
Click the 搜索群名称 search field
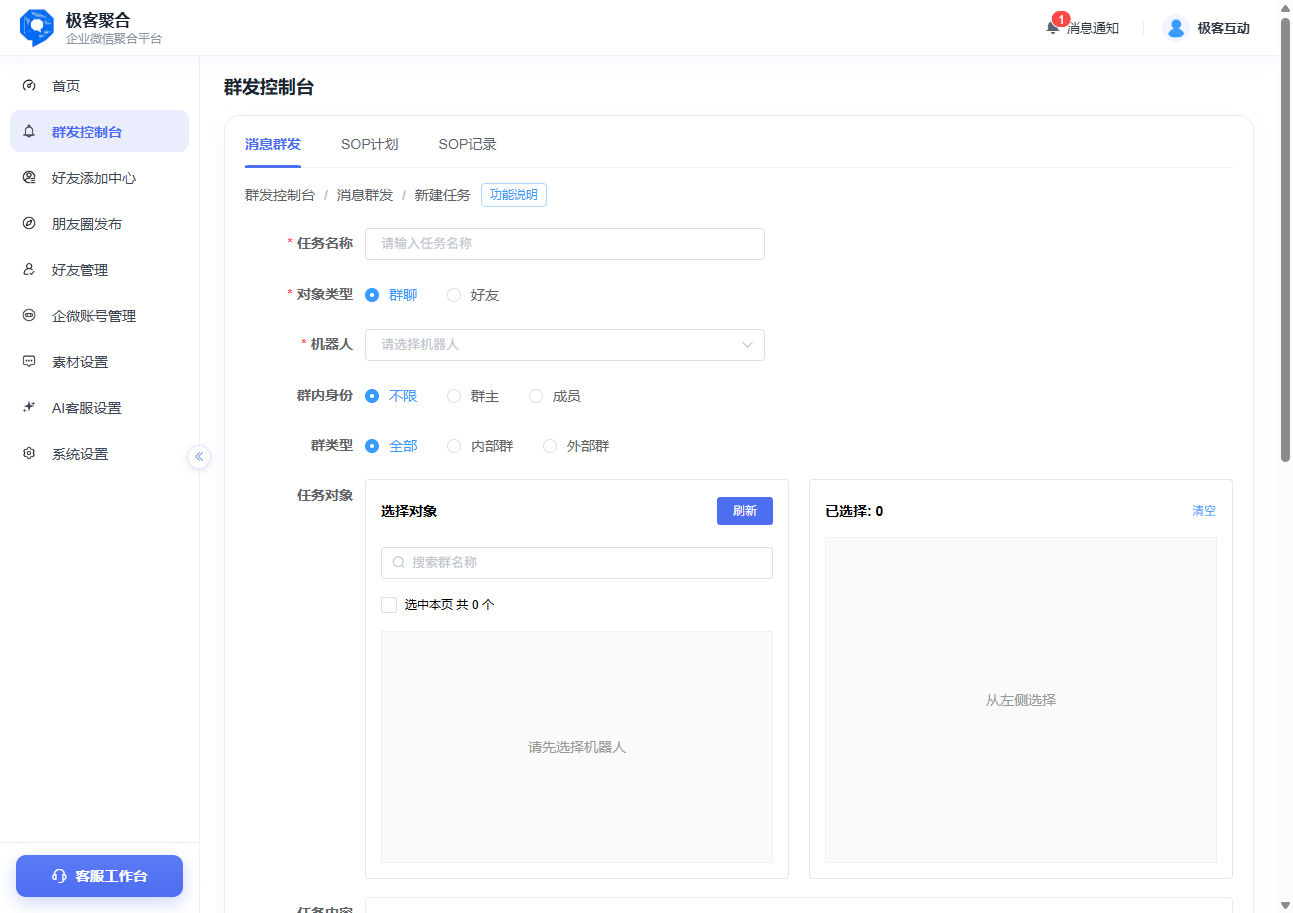[x=577, y=563]
